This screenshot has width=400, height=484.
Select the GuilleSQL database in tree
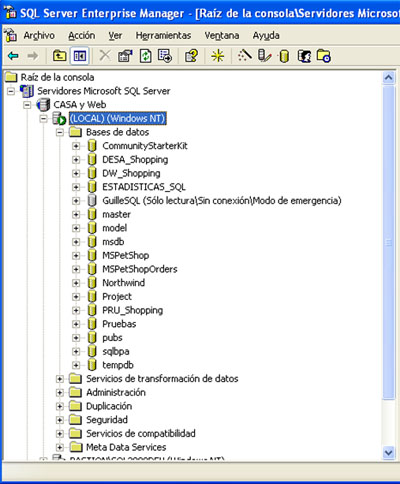[x=222, y=201]
